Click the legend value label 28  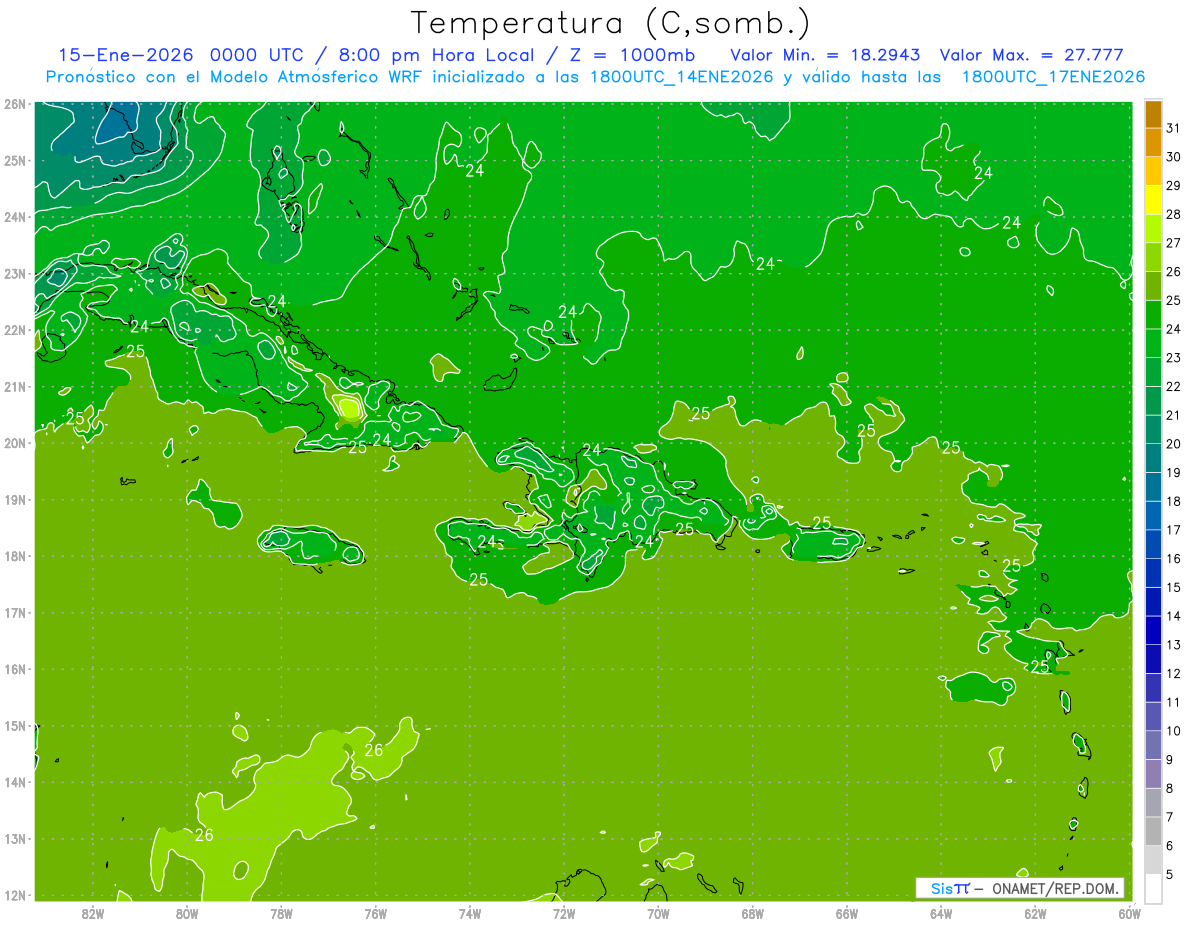[1173, 214]
